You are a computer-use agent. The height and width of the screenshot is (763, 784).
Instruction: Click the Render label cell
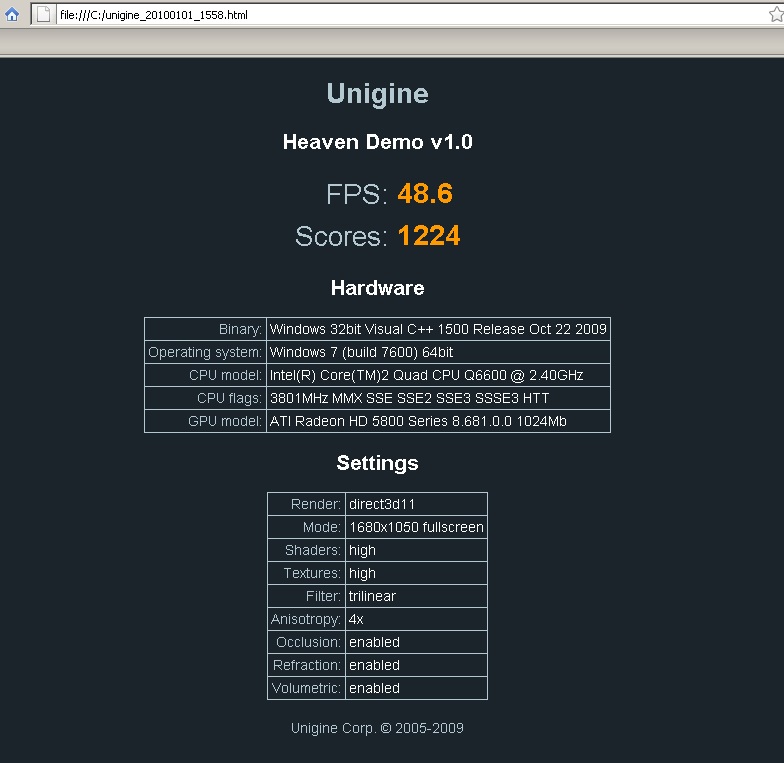tap(306, 504)
